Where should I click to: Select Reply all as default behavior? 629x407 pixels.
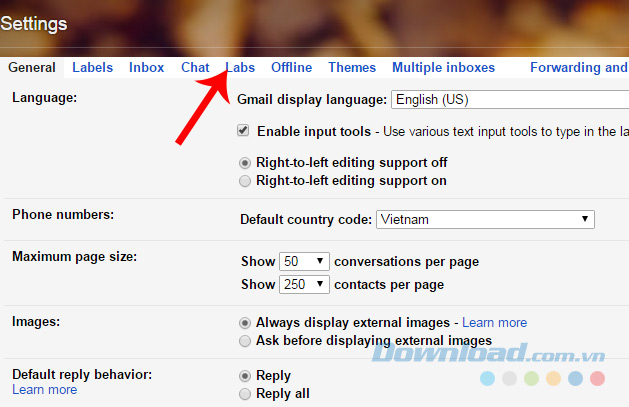(x=245, y=394)
